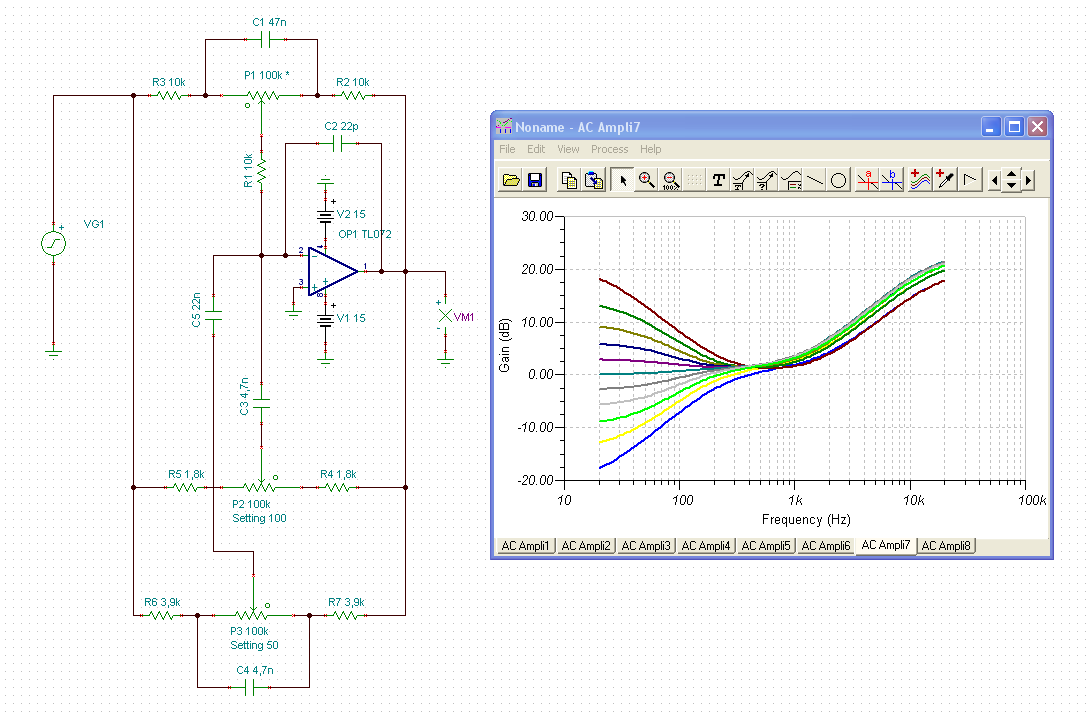Click the R6 3,9k label
This screenshot has width=1086, height=717.
[162, 602]
